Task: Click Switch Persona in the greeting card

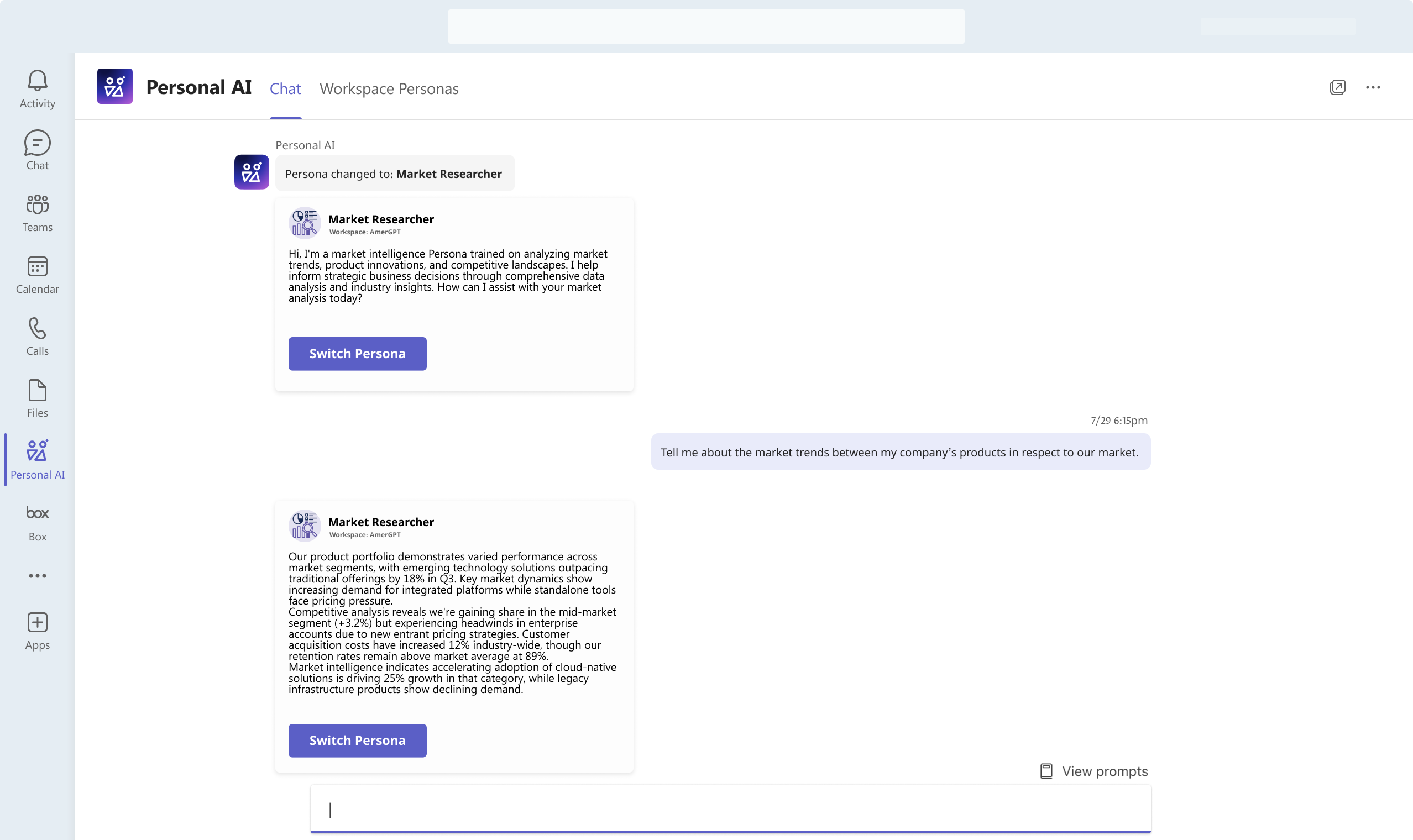Action: pyautogui.click(x=357, y=354)
